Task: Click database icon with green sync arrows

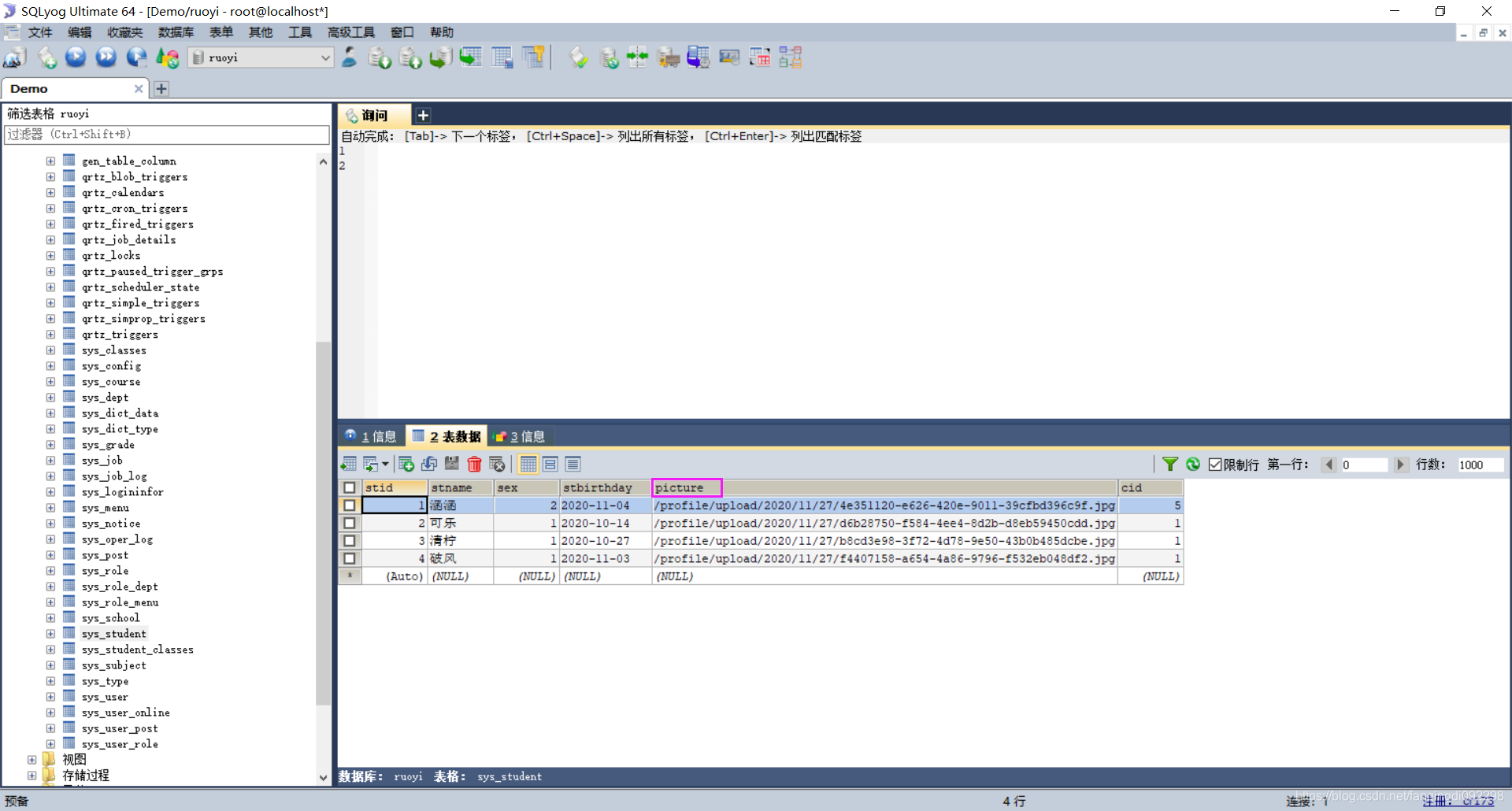Action: click(x=609, y=57)
